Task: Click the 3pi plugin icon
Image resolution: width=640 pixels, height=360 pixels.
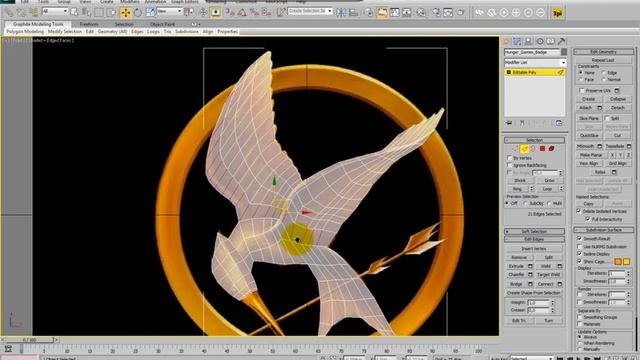Action: click(557, 13)
